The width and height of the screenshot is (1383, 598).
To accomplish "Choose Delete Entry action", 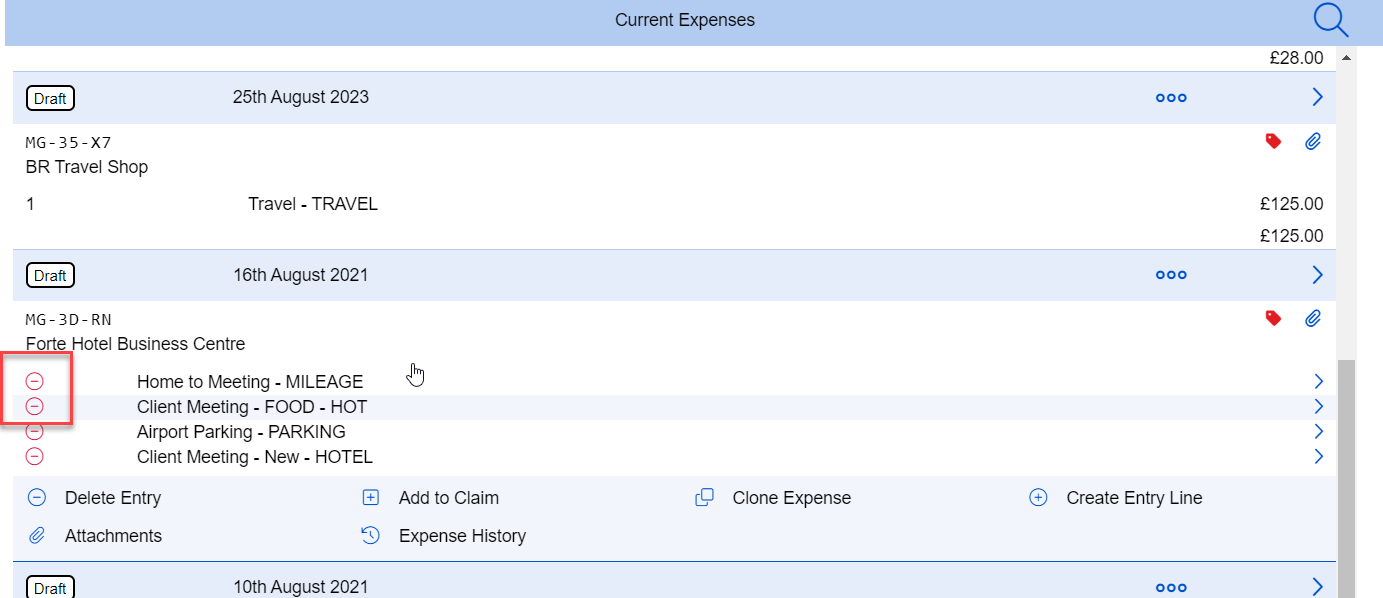I will pyautogui.click(x=113, y=498).
